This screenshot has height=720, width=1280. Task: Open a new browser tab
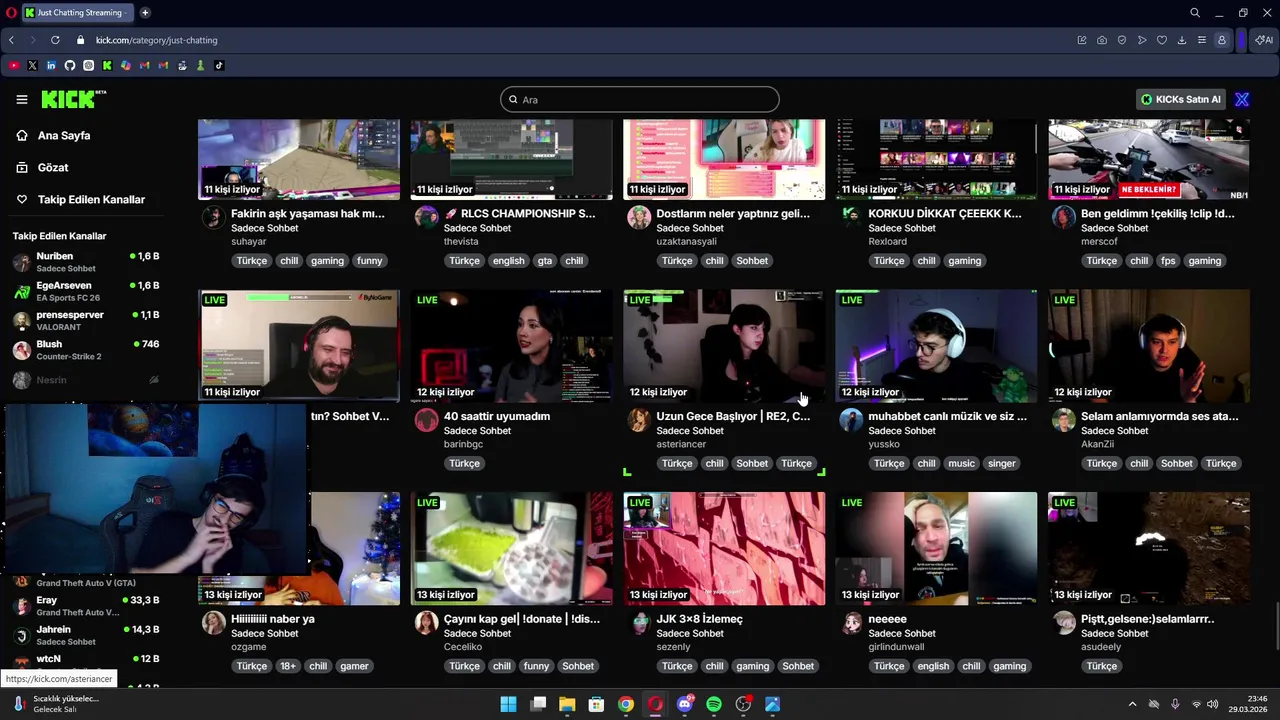point(145,12)
